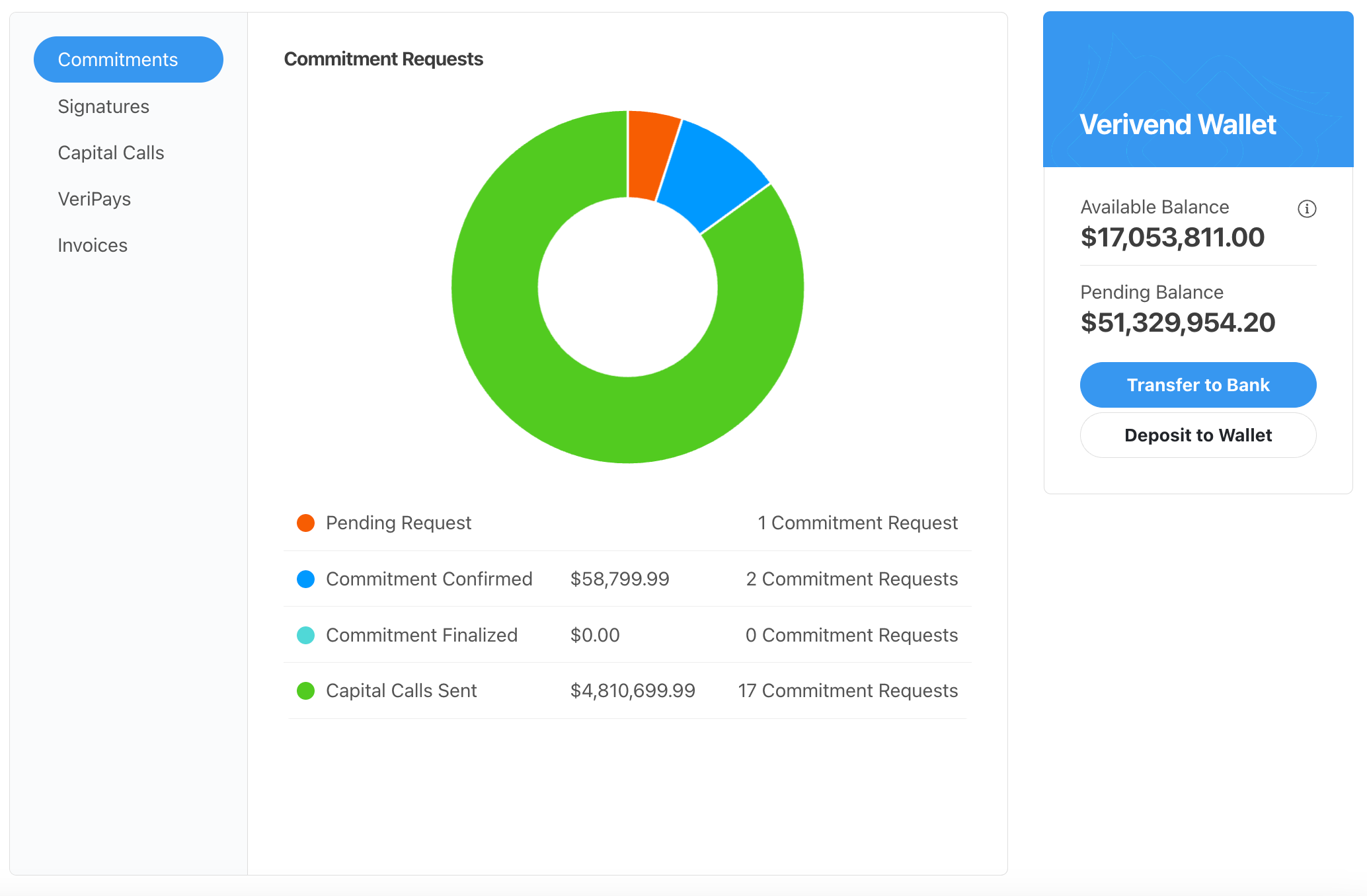Screen dimensions: 1367x896
Task: Switch to the Signatures section
Action: (104, 106)
